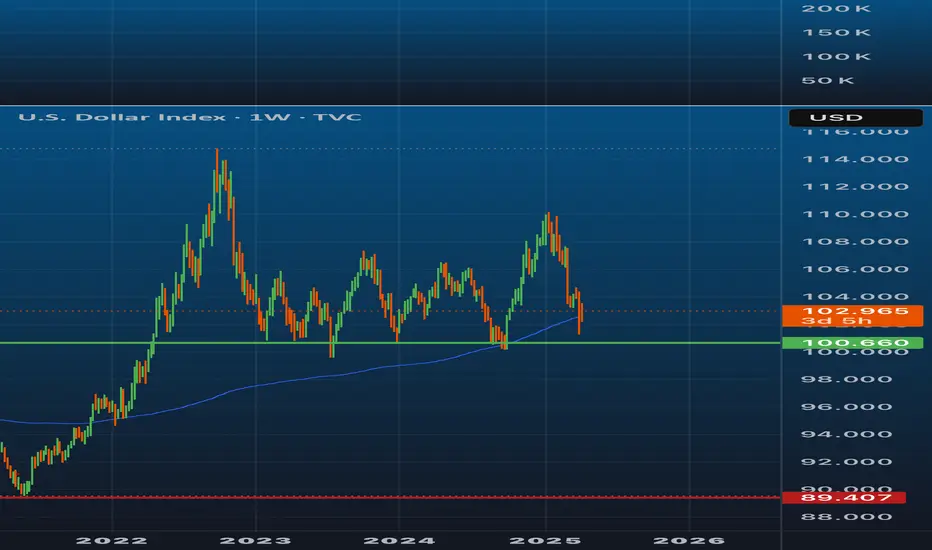932x550 pixels.
Task: Click the 50 K volume axis label
Action: 828,80
